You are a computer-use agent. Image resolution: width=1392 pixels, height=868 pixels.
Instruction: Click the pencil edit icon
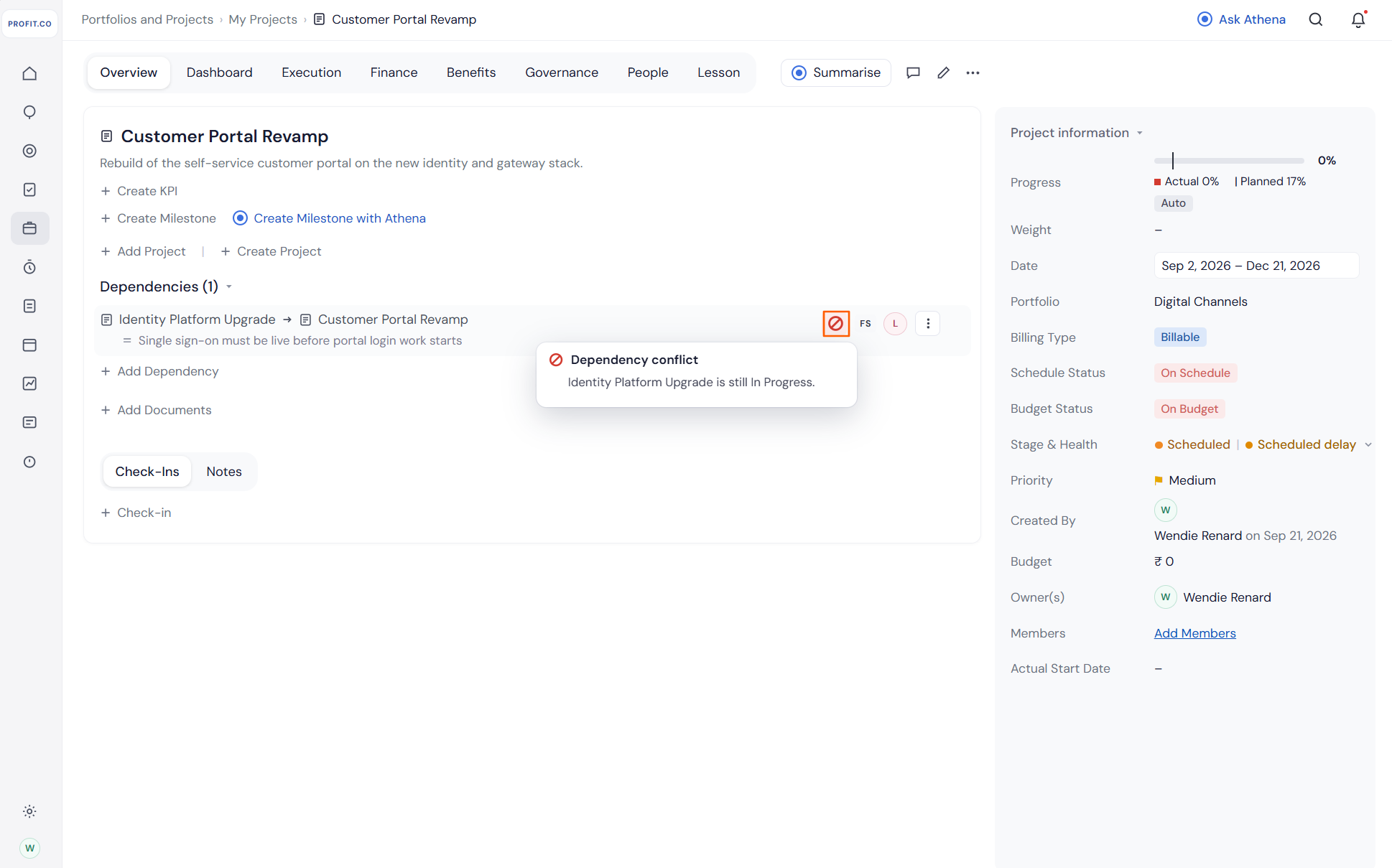pos(944,73)
